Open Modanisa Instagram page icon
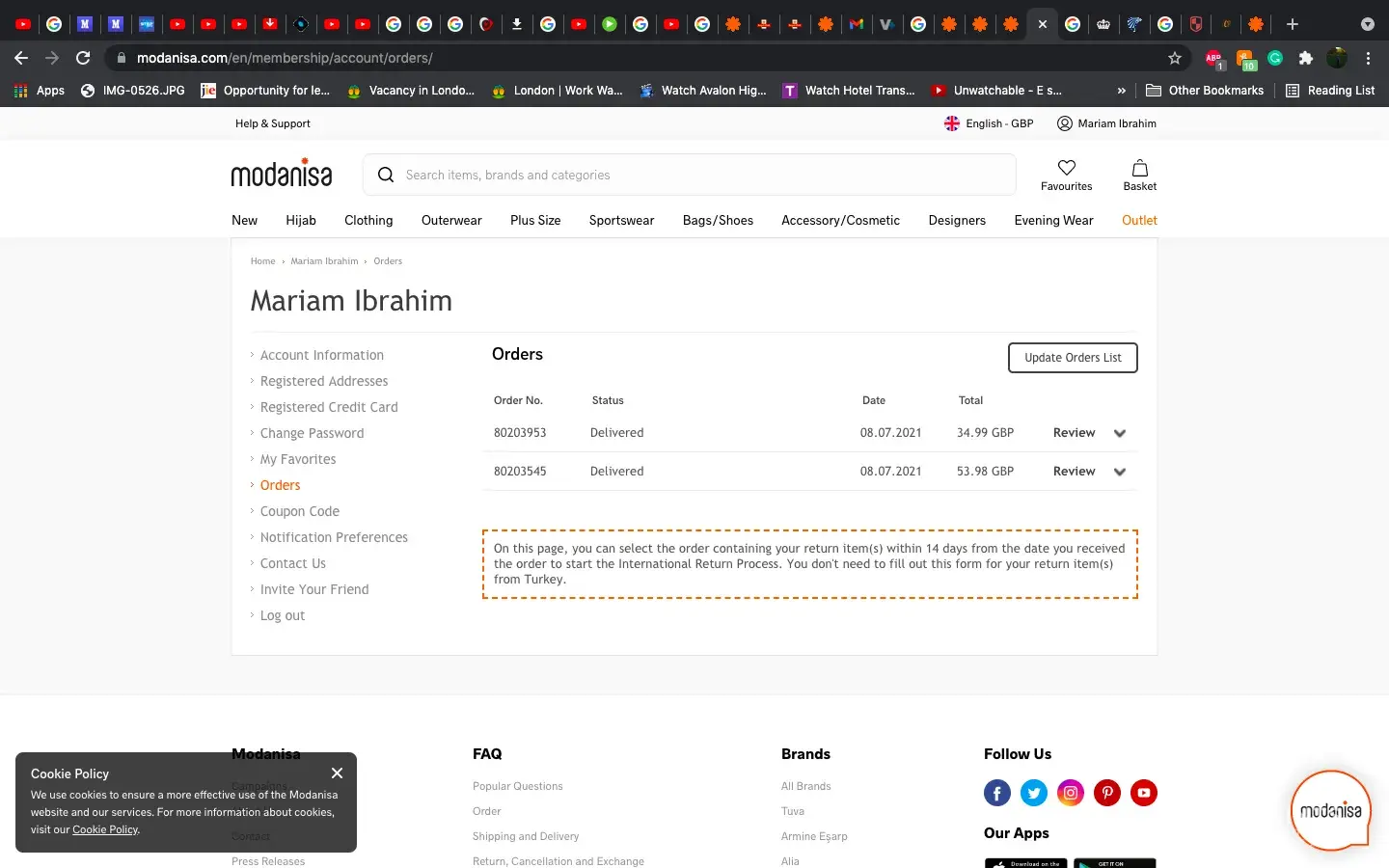 pyautogui.click(x=1070, y=793)
